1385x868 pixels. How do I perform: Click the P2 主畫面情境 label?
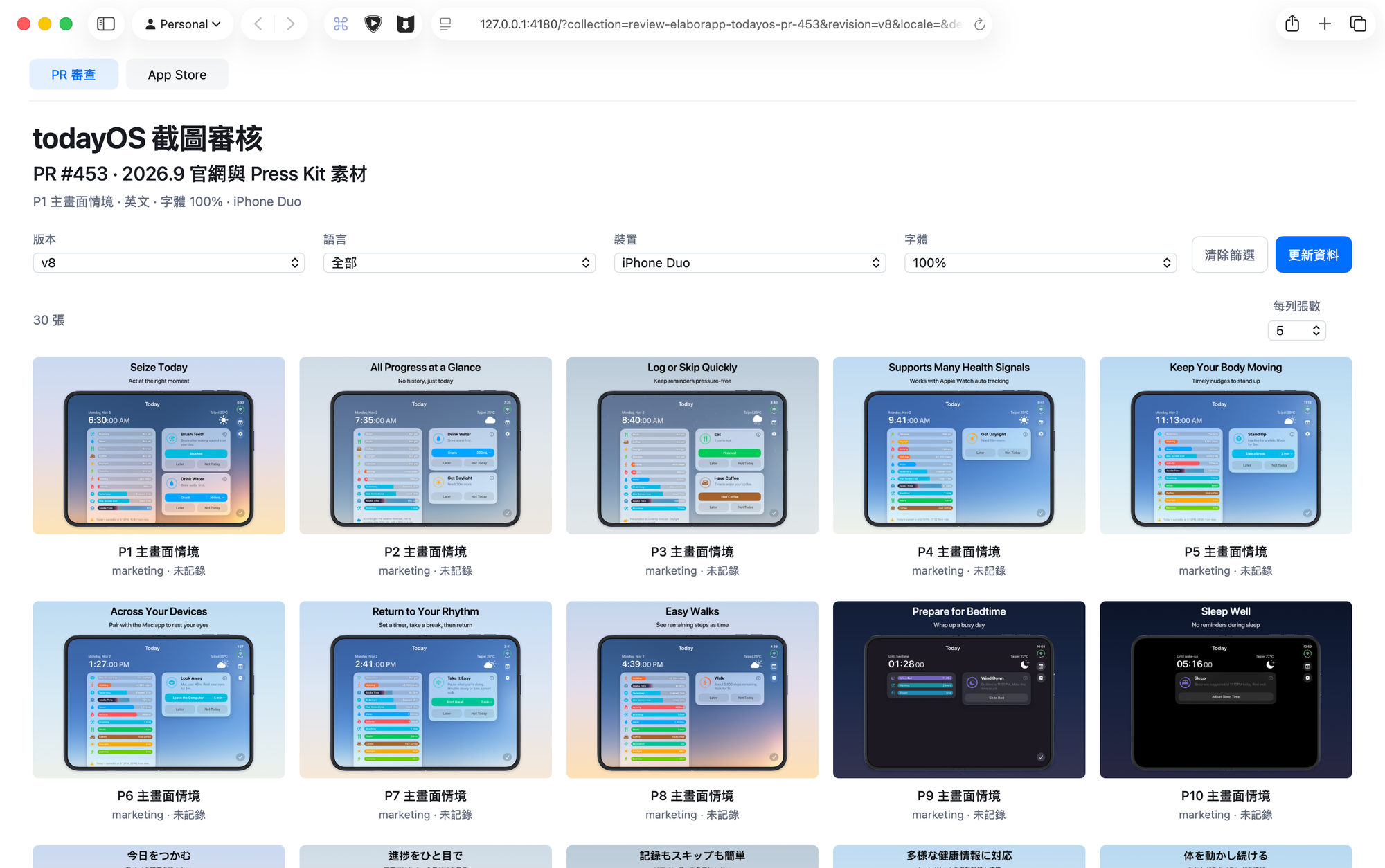point(425,552)
